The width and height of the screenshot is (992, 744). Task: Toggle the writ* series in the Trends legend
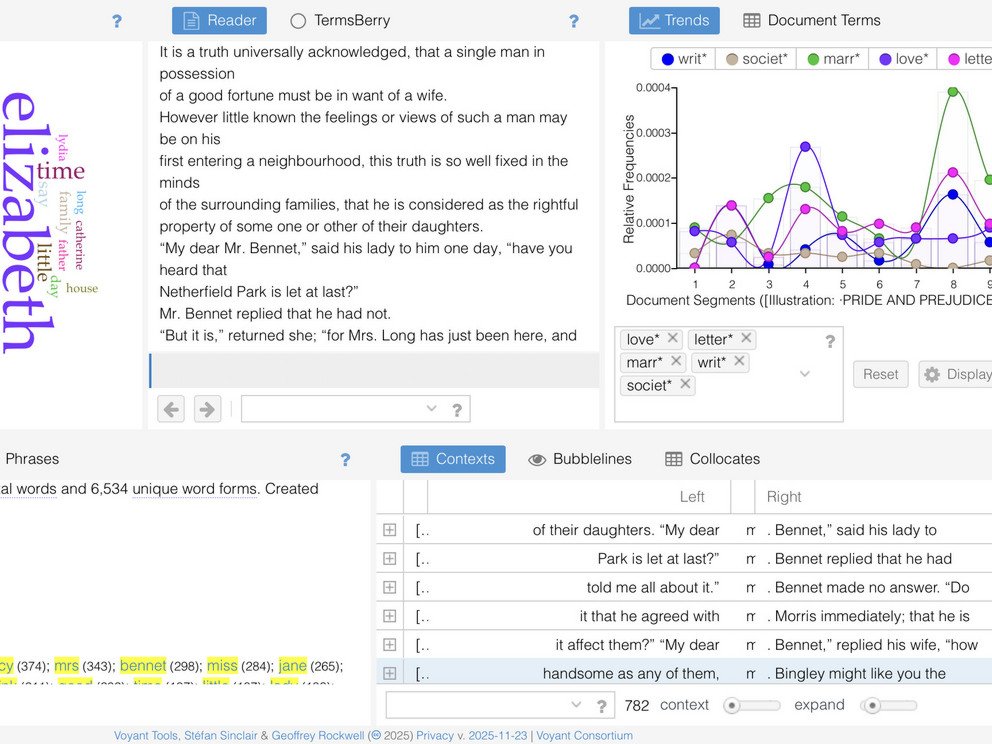tap(684, 59)
